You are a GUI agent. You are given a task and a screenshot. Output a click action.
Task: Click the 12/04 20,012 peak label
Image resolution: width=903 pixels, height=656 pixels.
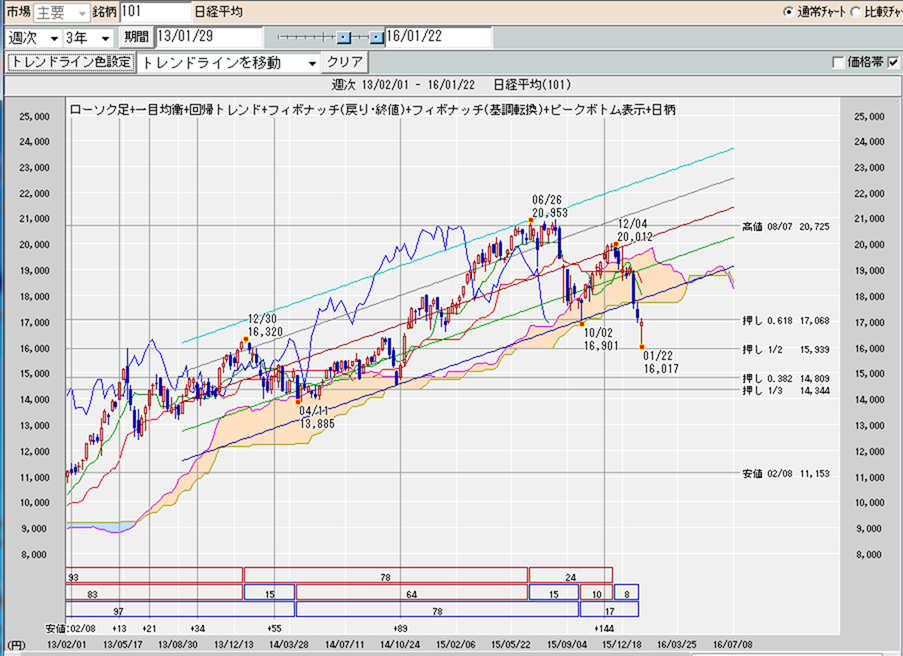click(x=635, y=230)
